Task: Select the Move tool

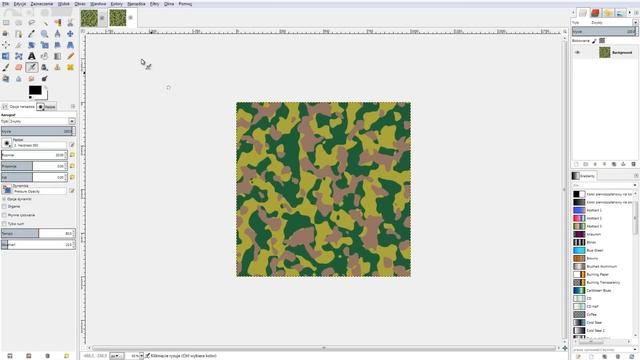Action: click(70, 33)
